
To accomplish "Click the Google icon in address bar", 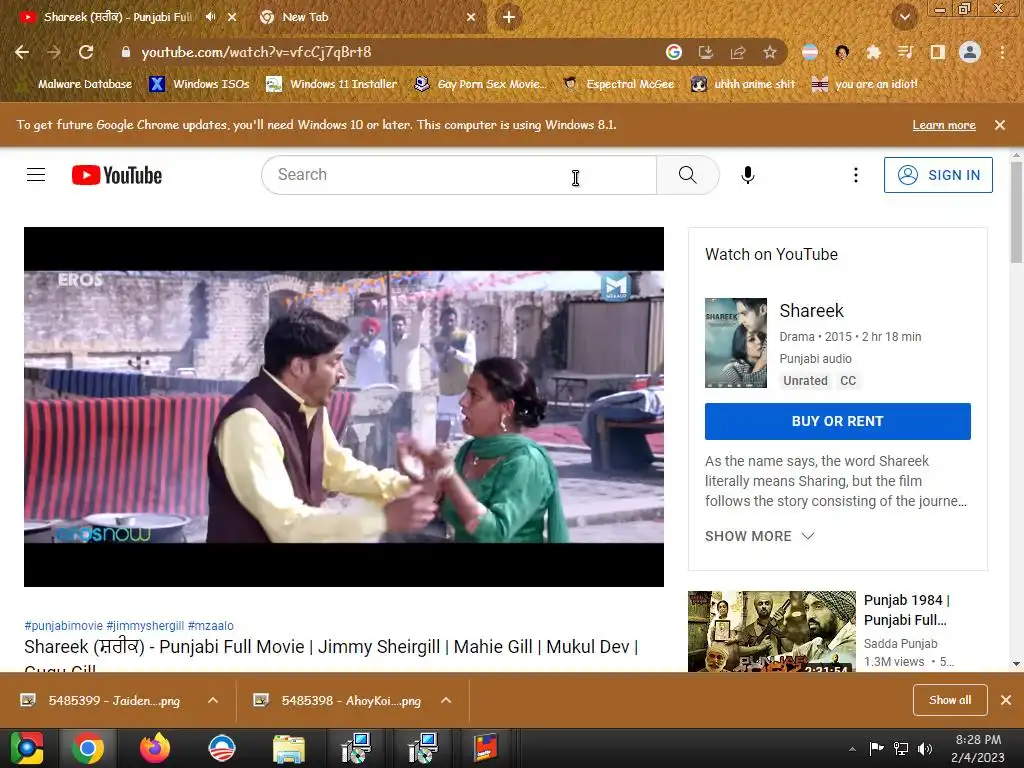I will pyautogui.click(x=674, y=52).
